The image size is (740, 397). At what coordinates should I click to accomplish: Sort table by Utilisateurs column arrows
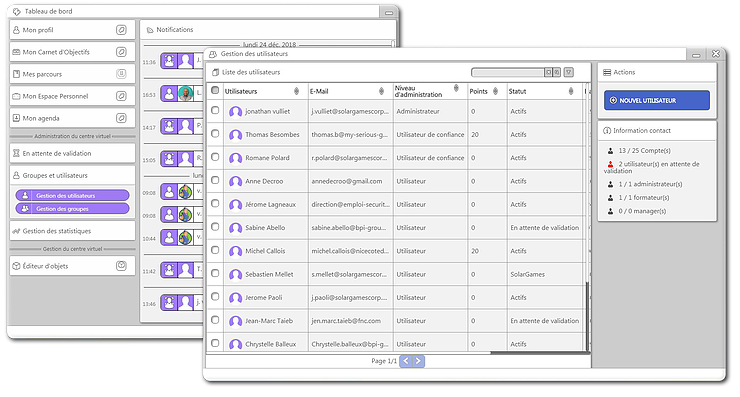point(296,91)
